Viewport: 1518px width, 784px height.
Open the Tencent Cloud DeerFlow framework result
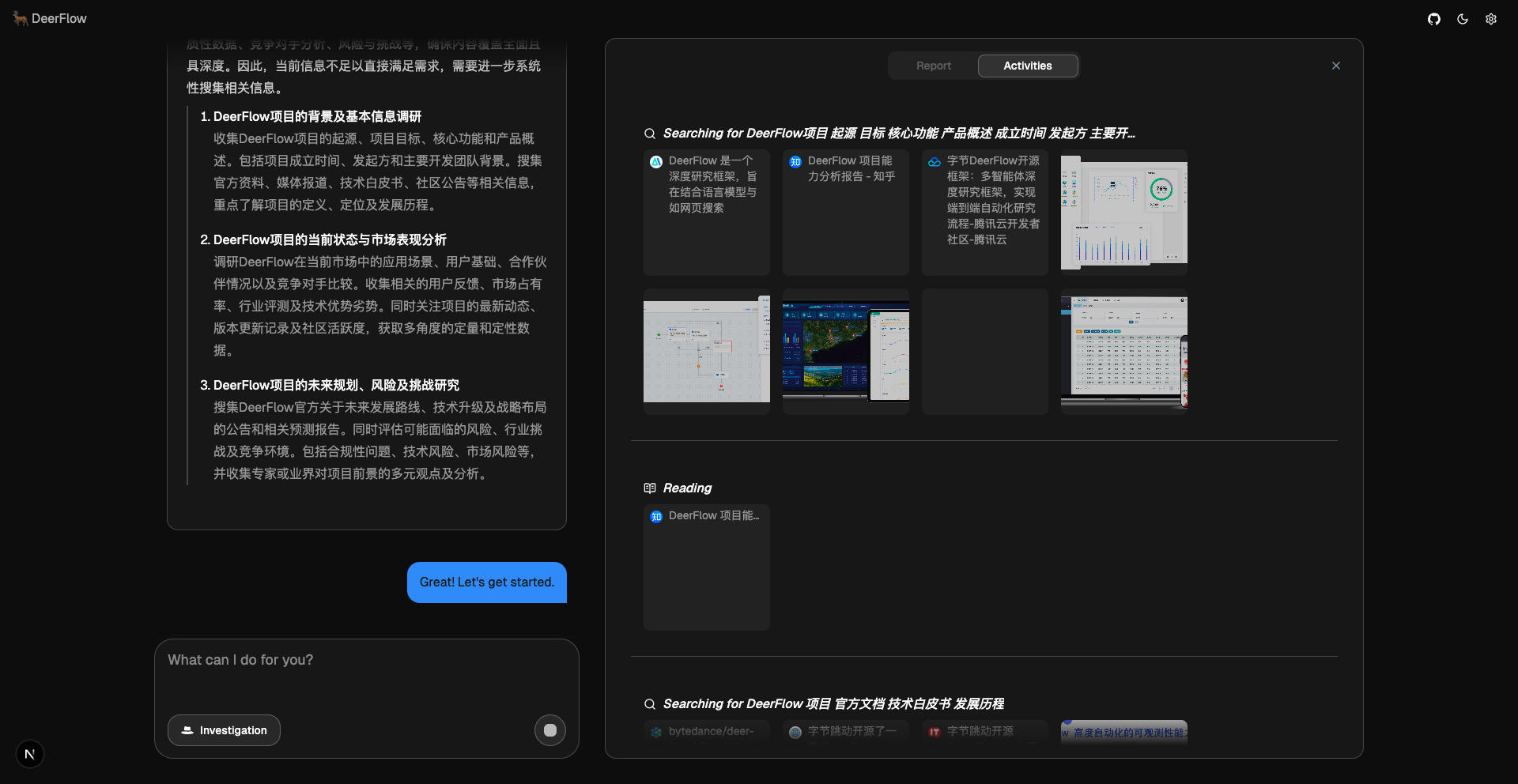[984, 212]
